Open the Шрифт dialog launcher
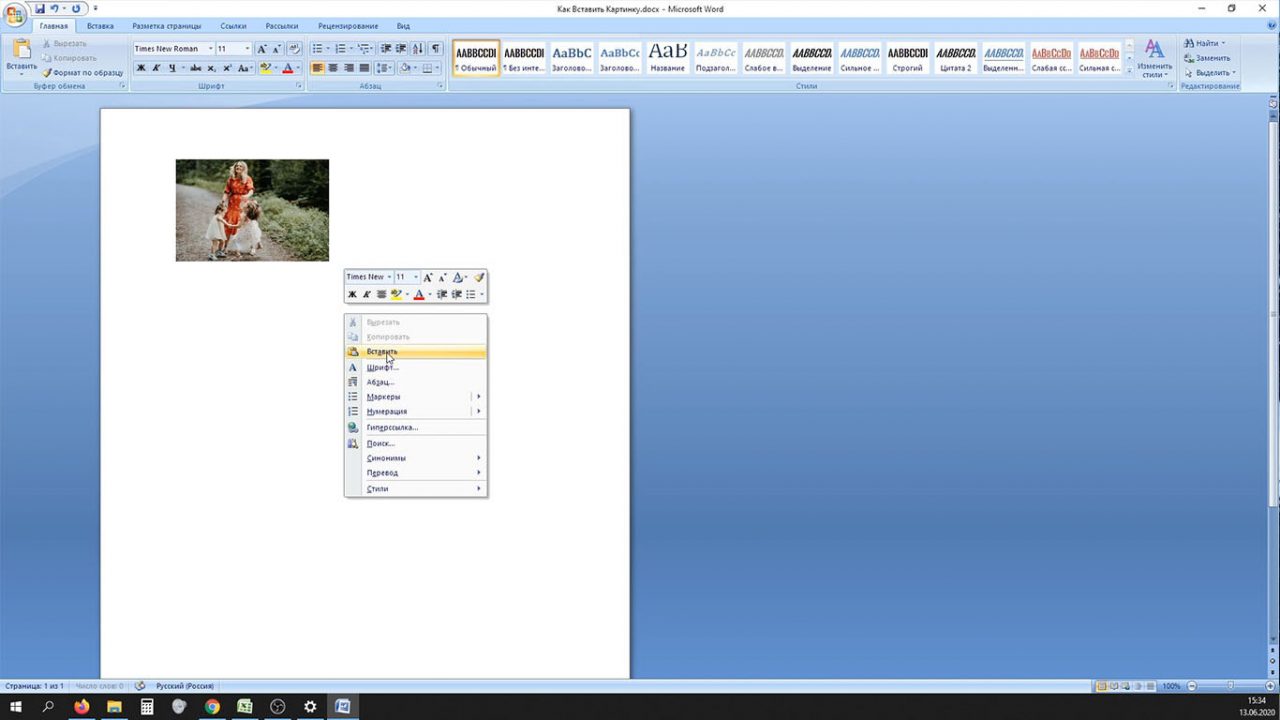Screen dimensions: 1280x720 (299, 87)
